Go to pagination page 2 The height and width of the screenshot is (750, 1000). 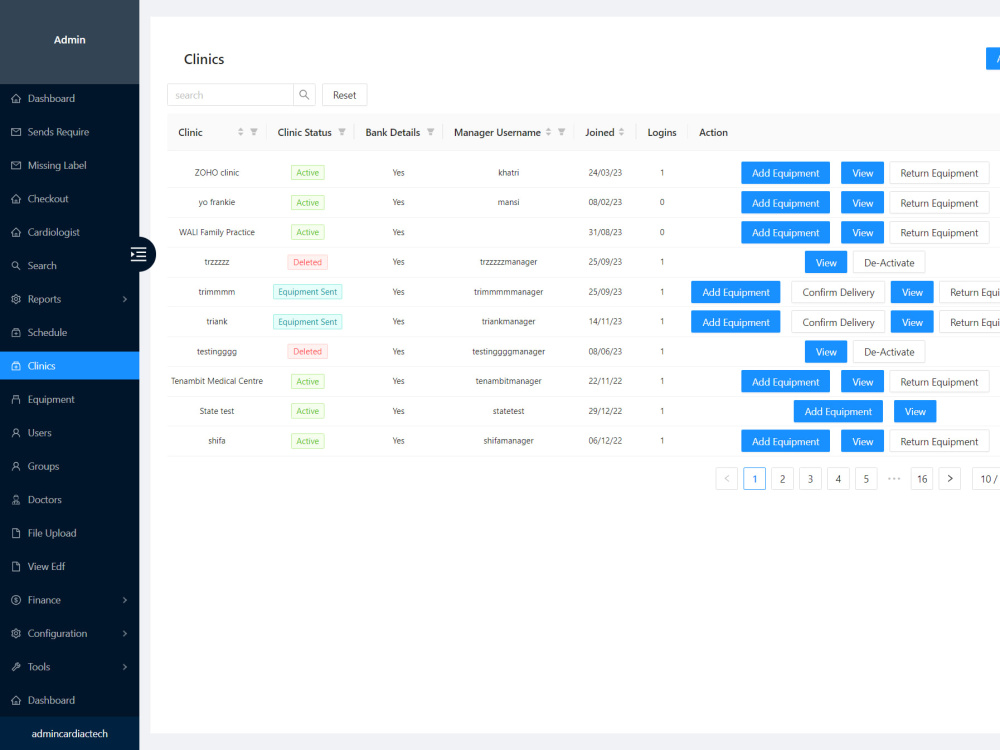pyautogui.click(x=783, y=479)
